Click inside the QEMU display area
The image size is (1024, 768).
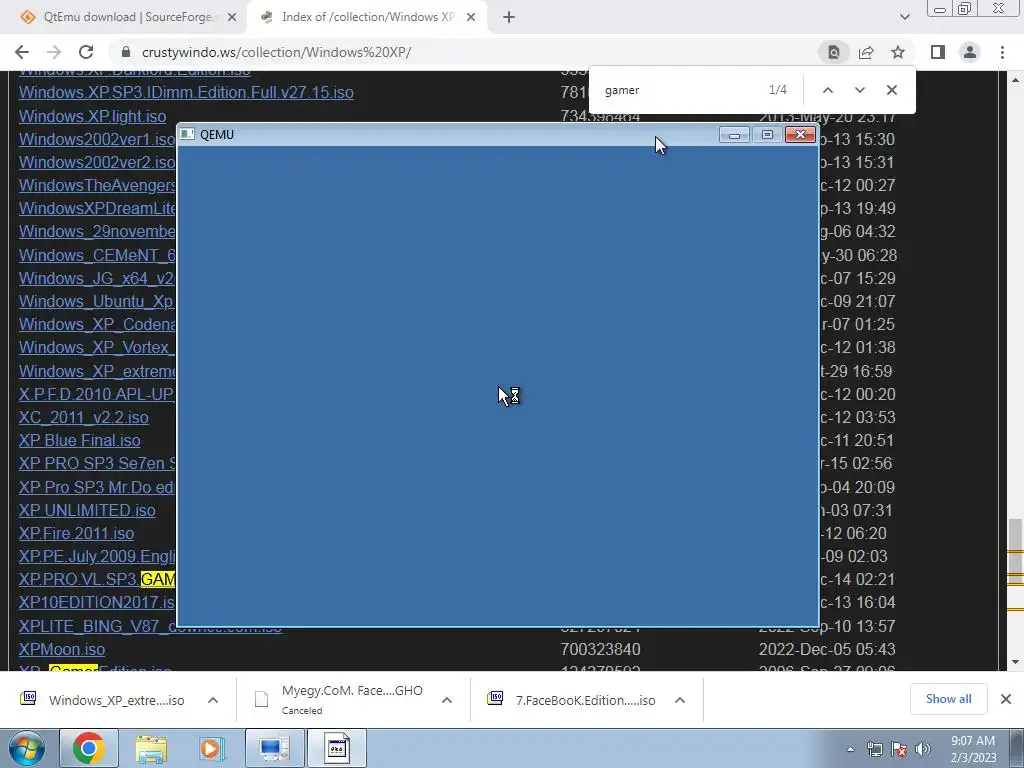click(498, 385)
